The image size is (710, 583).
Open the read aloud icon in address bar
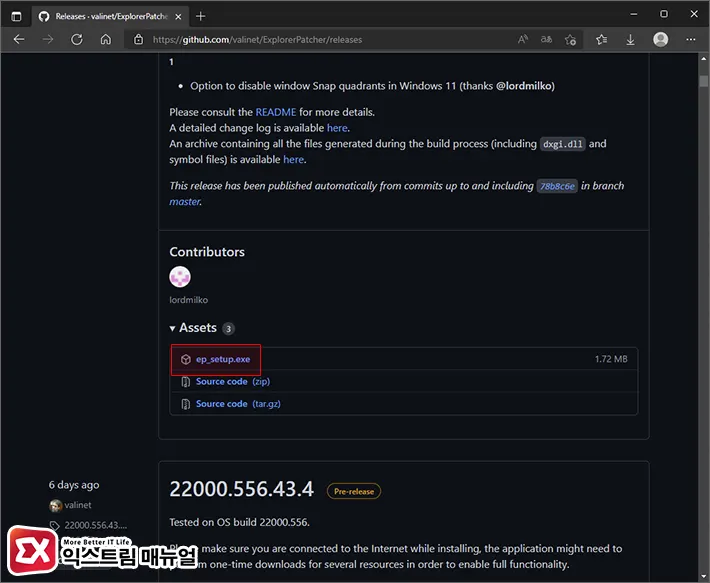pos(523,40)
